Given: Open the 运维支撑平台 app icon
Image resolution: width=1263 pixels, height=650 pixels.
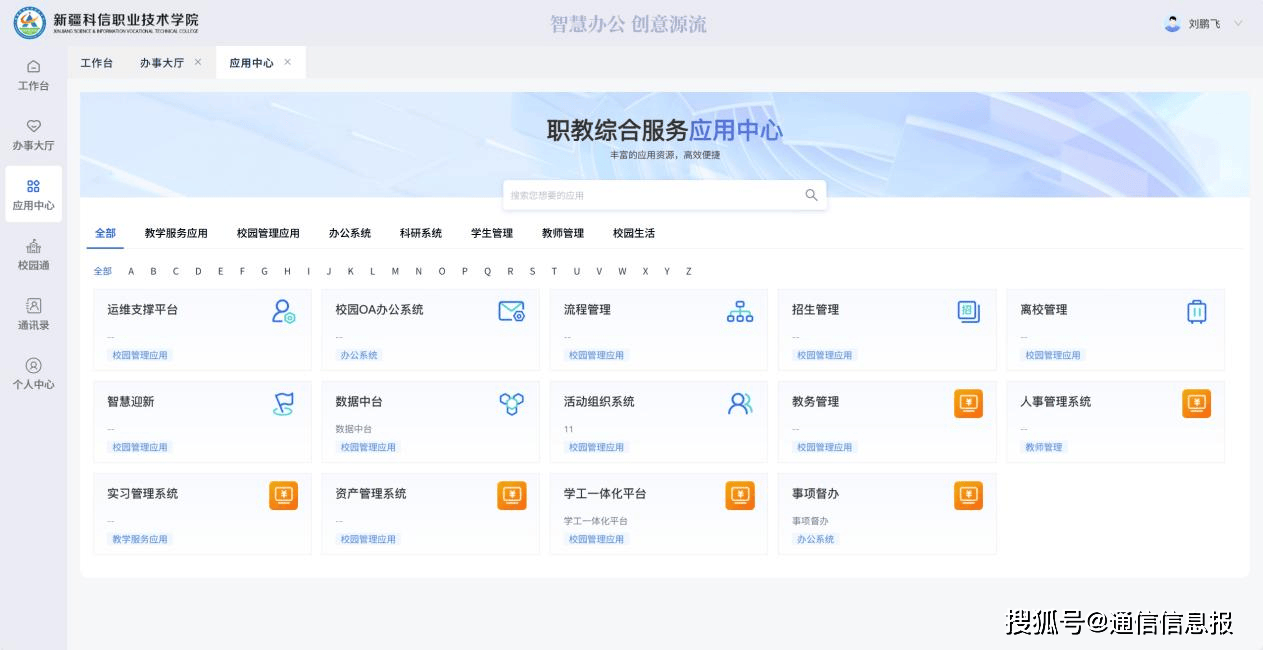Looking at the screenshot, I should pyautogui.click(x=283, y=311).
